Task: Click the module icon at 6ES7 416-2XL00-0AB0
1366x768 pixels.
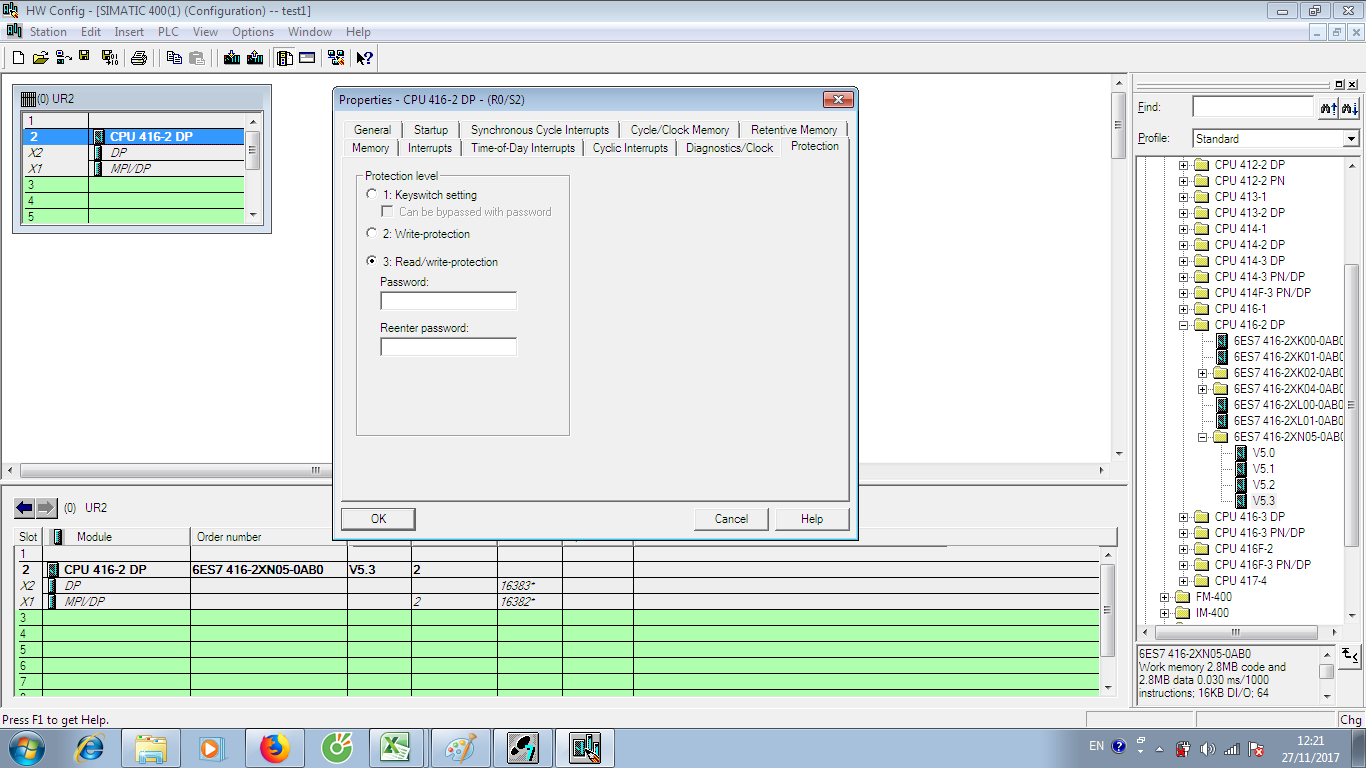Action: tap(1222, 405)
